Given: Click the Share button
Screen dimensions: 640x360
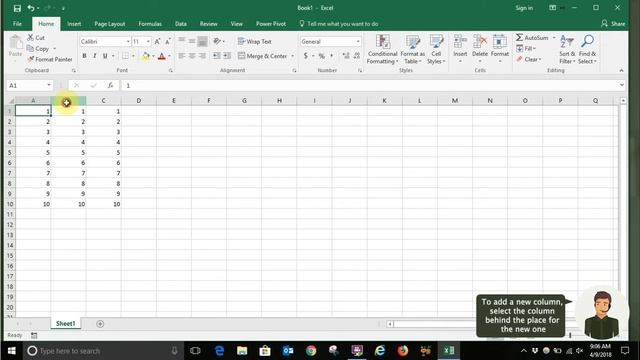Looking at the screenshot, I should coord(613,24).
